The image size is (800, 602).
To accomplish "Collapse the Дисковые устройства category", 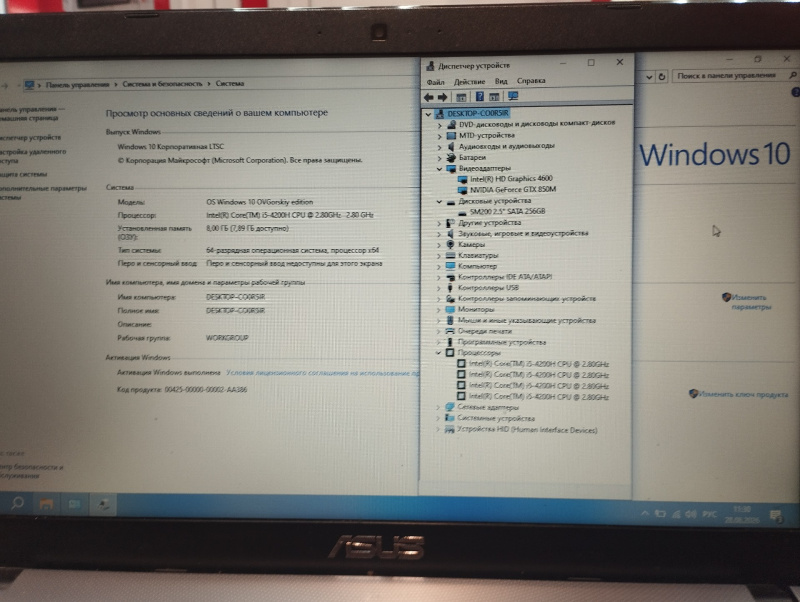I will (439, 202).
